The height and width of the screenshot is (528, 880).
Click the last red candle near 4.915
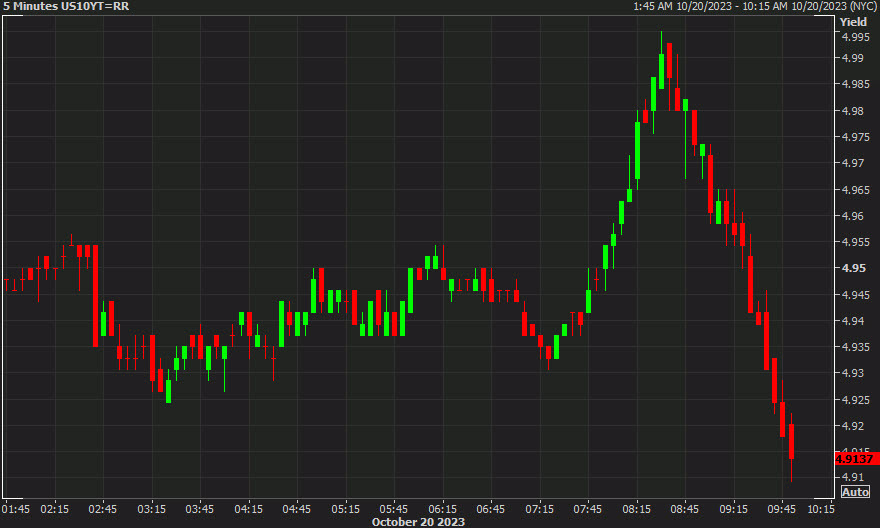tap(791, 442)
